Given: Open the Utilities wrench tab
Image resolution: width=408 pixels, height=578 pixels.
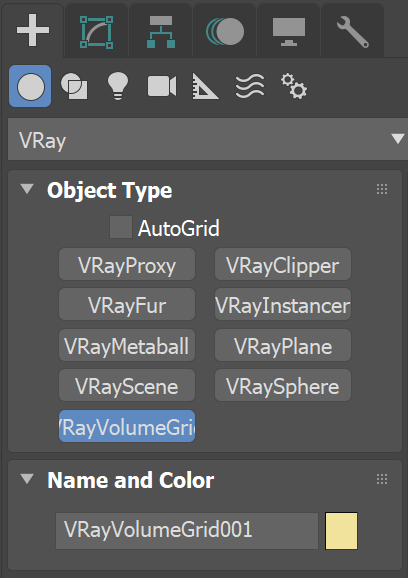Looking at the screenshot, I should (x=353, y=32).
